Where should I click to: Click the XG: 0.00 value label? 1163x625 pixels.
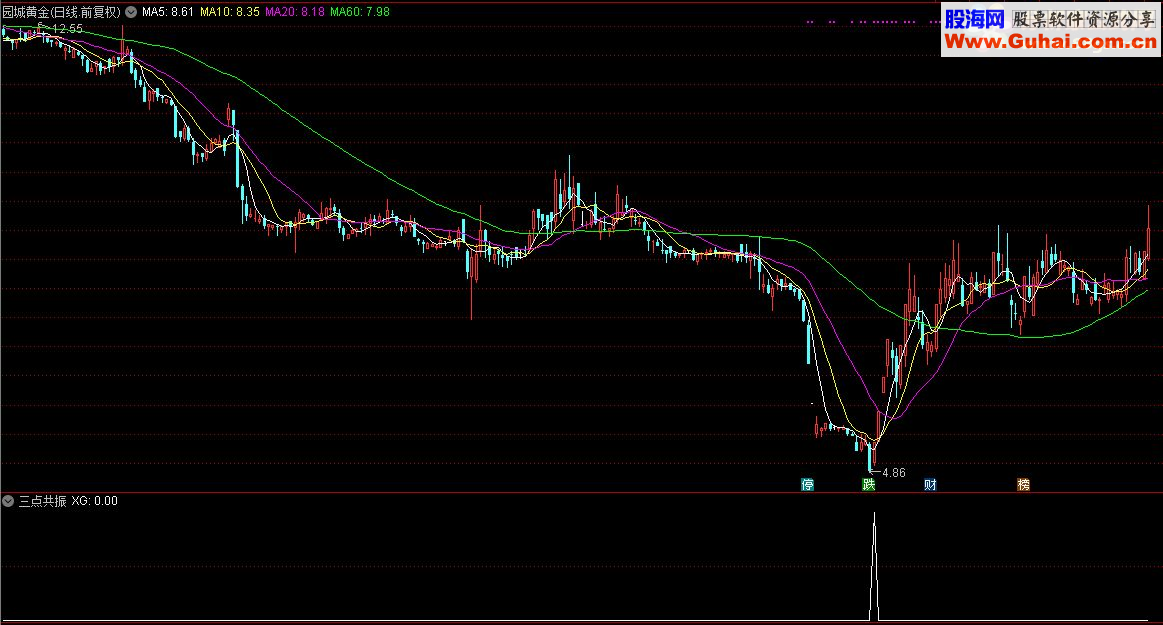pyautogui.click(x=94, y=501)
